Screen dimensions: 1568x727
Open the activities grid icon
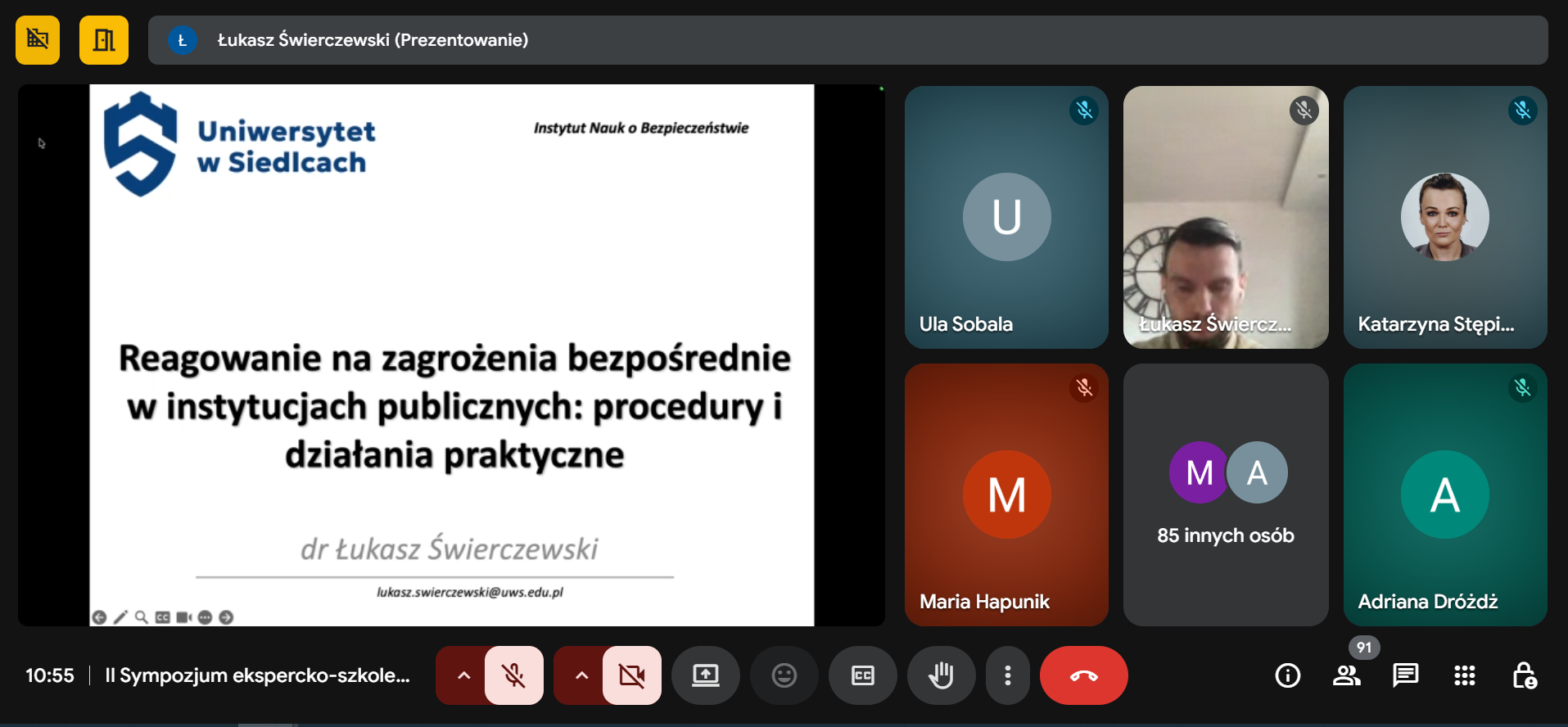(1464, 675)
